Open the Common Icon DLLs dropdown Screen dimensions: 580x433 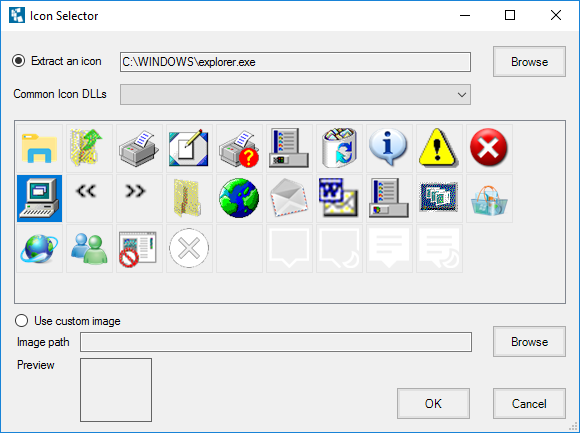click(295, 95)
